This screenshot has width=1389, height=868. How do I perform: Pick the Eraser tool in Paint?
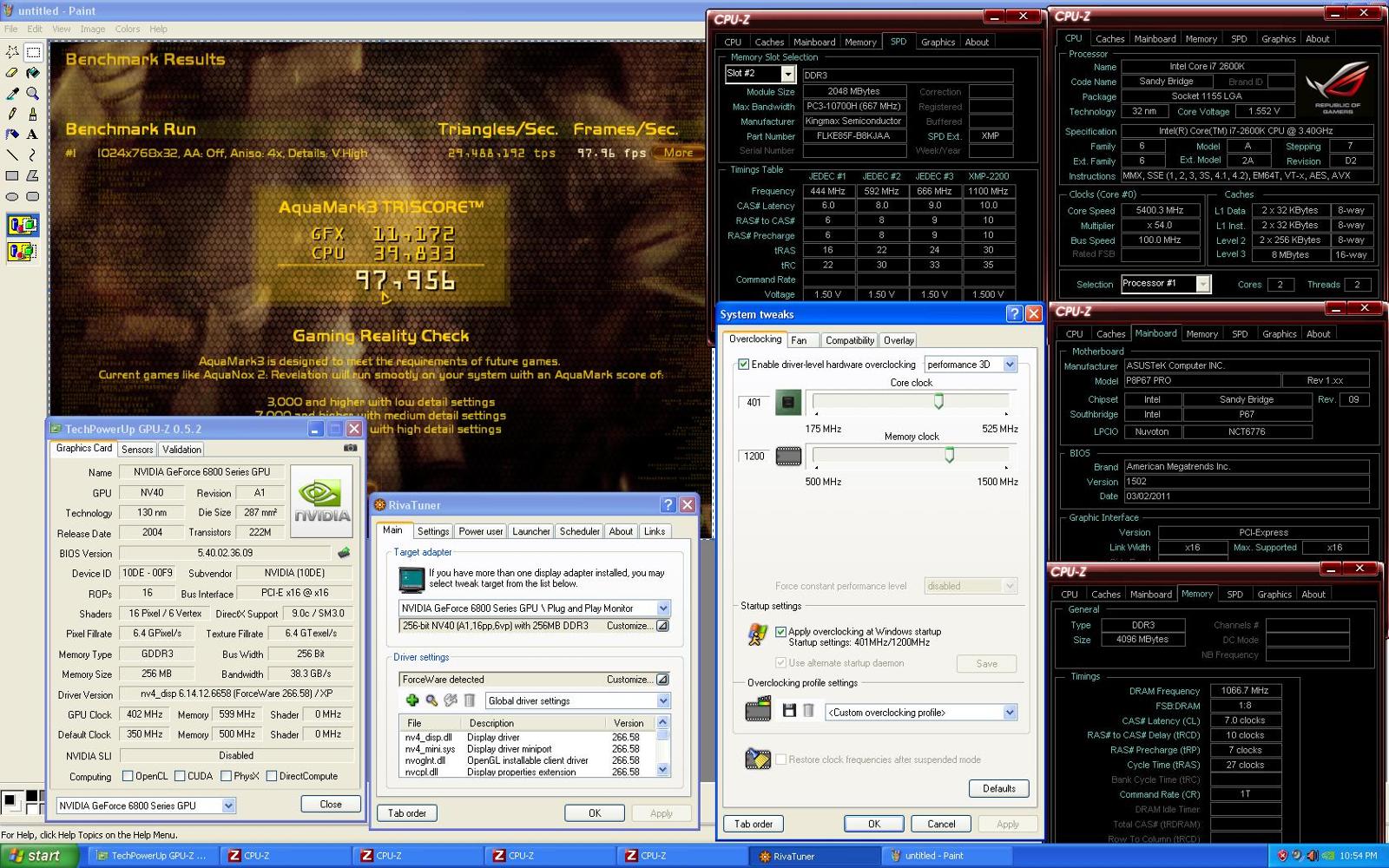click(12, 73)
